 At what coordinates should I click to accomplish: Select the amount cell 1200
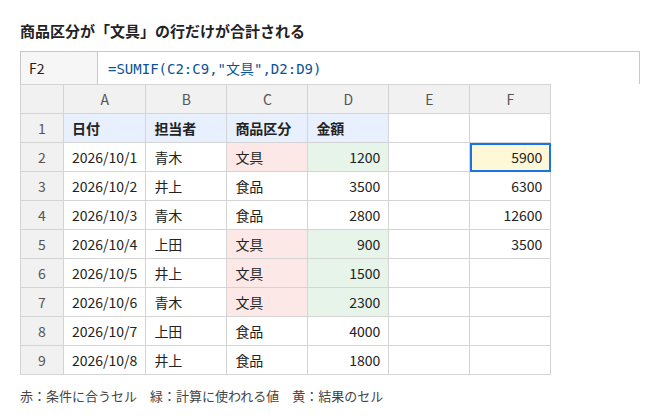coord(348,157)
